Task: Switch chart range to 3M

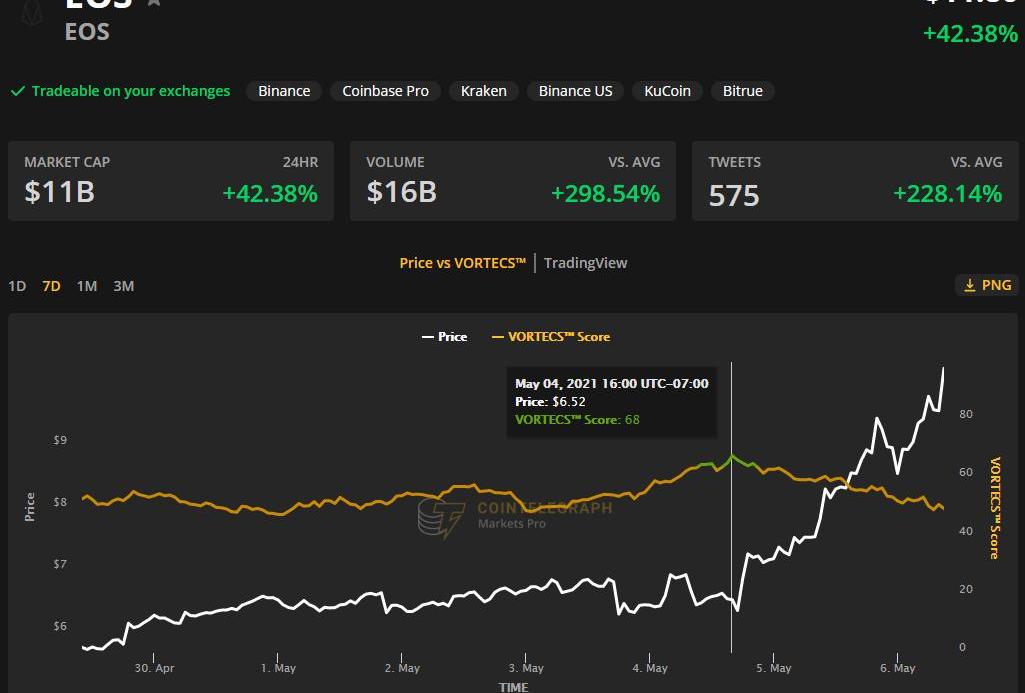Action: 124,286
